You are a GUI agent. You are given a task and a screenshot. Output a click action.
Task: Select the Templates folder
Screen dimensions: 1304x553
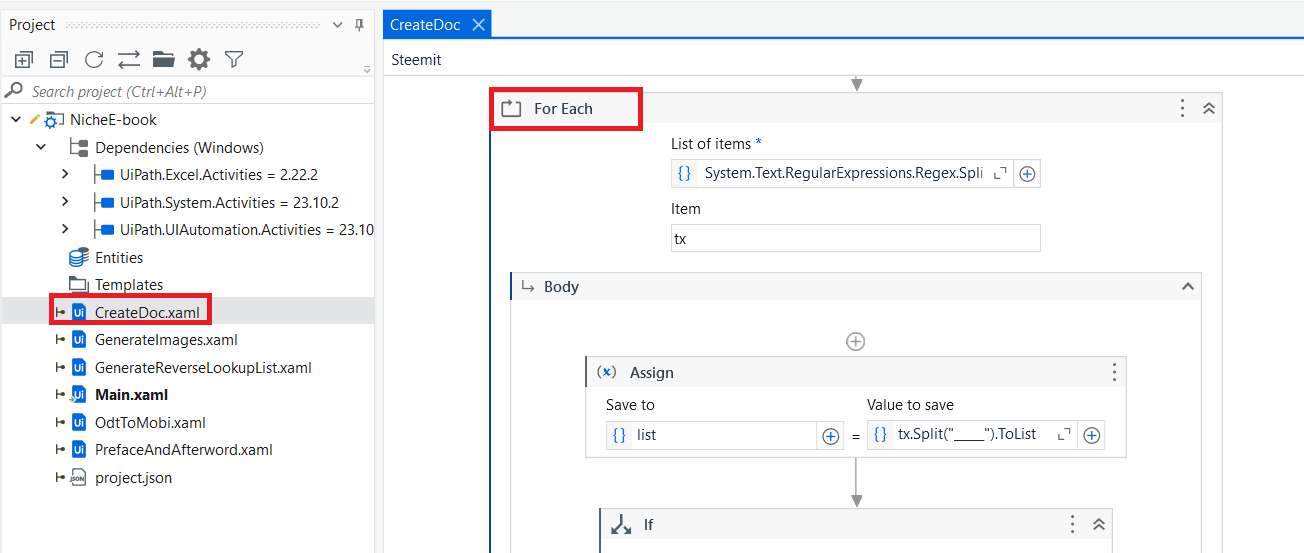128,285
